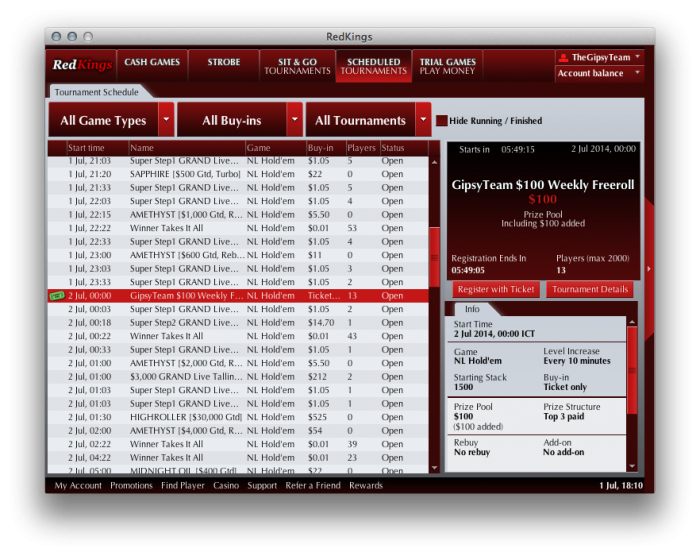This screenshot has width=700, height=556.
Task: Click the user avatar icon beside TheGipsyTeam
Action: [x=563, y=58]
